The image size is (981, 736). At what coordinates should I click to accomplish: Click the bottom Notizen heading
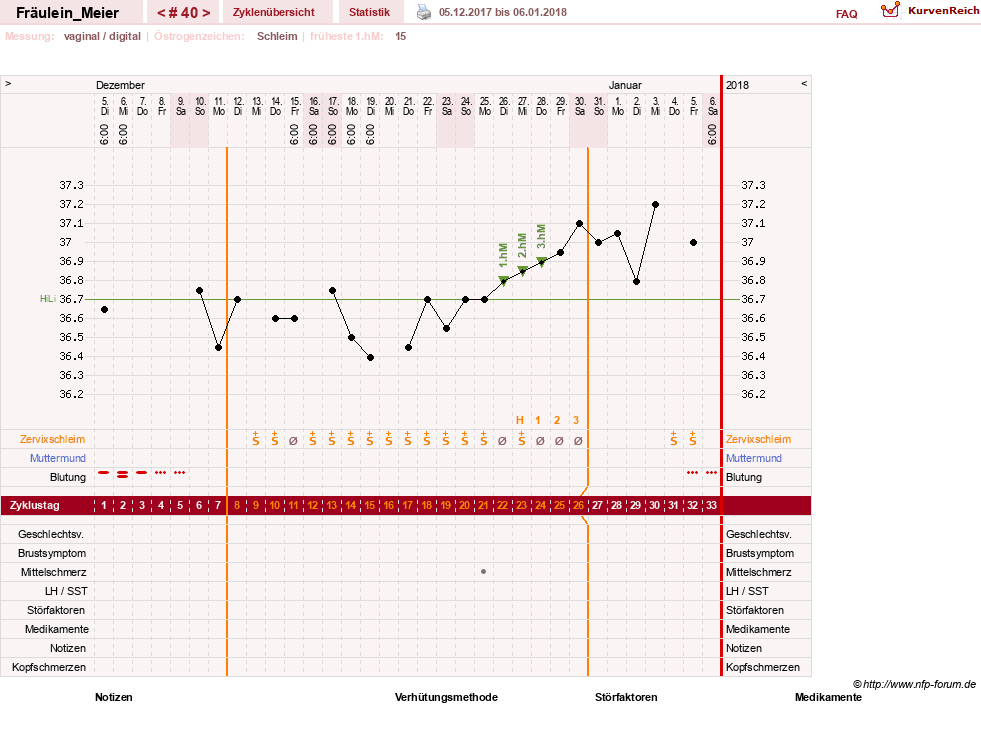click(x=114, y=697)
